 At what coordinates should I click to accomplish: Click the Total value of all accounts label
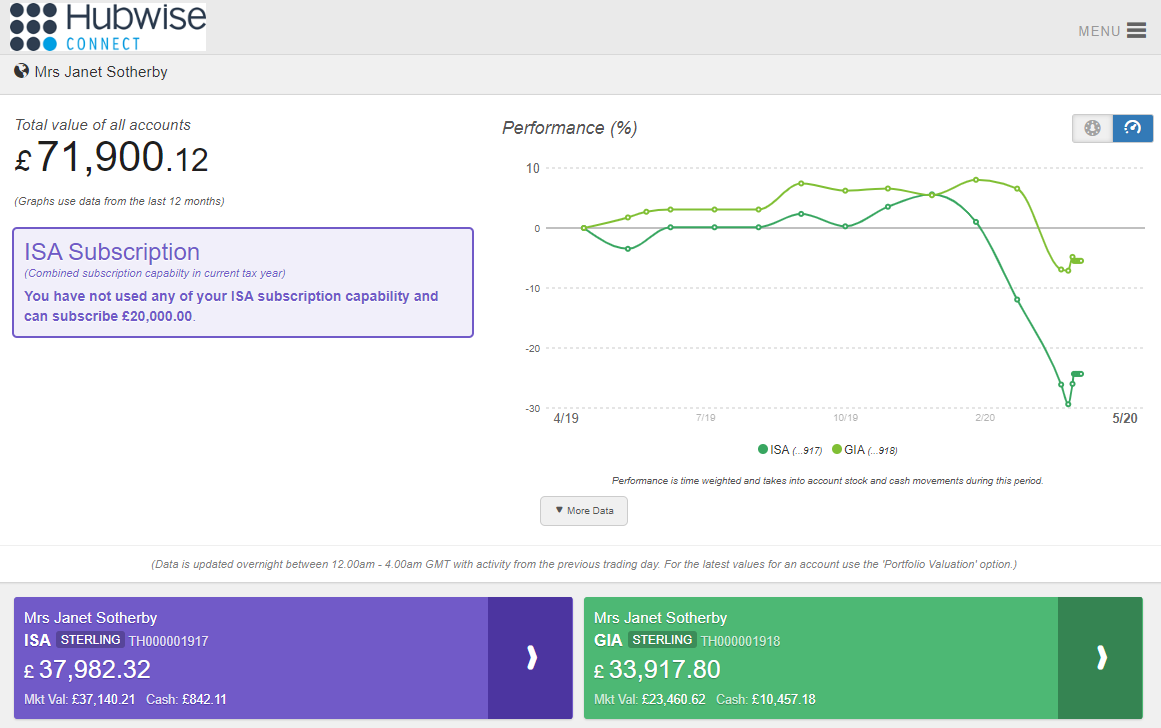[x=103, y=125]
